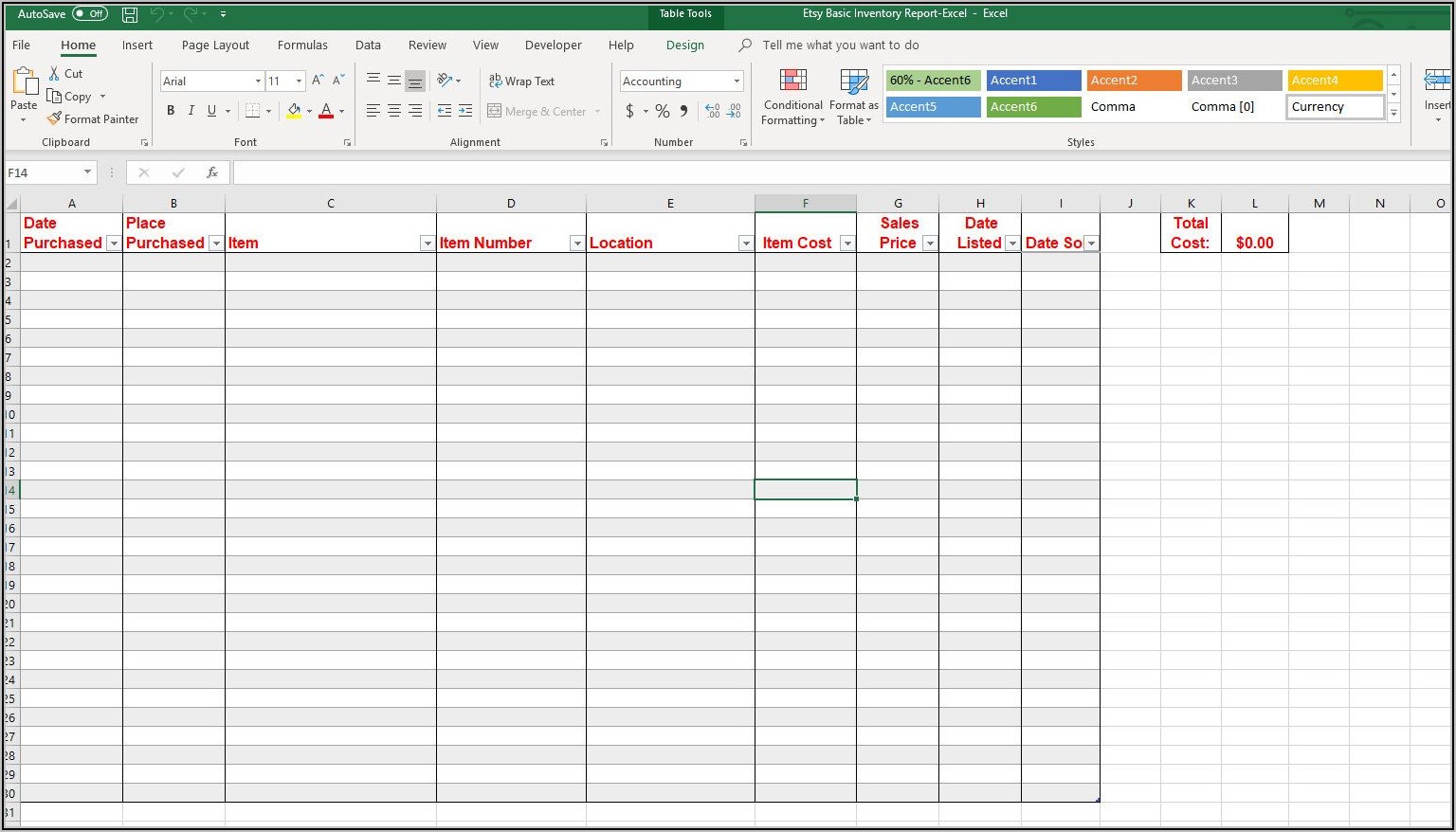Viewport: 1456px width, 832px height.
Task: Open the Formulas ribbon tab
Action: tap(302, 45)
